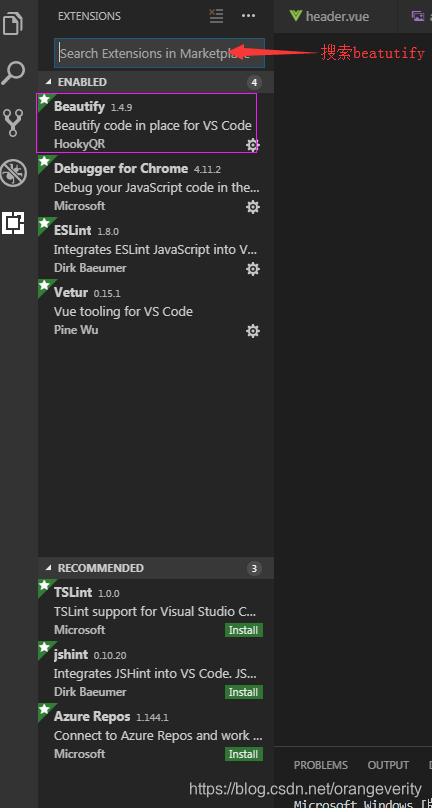This screenshot has height=808, width=432.
Task: Open the Debug view icon
Action: pos(13,173)
